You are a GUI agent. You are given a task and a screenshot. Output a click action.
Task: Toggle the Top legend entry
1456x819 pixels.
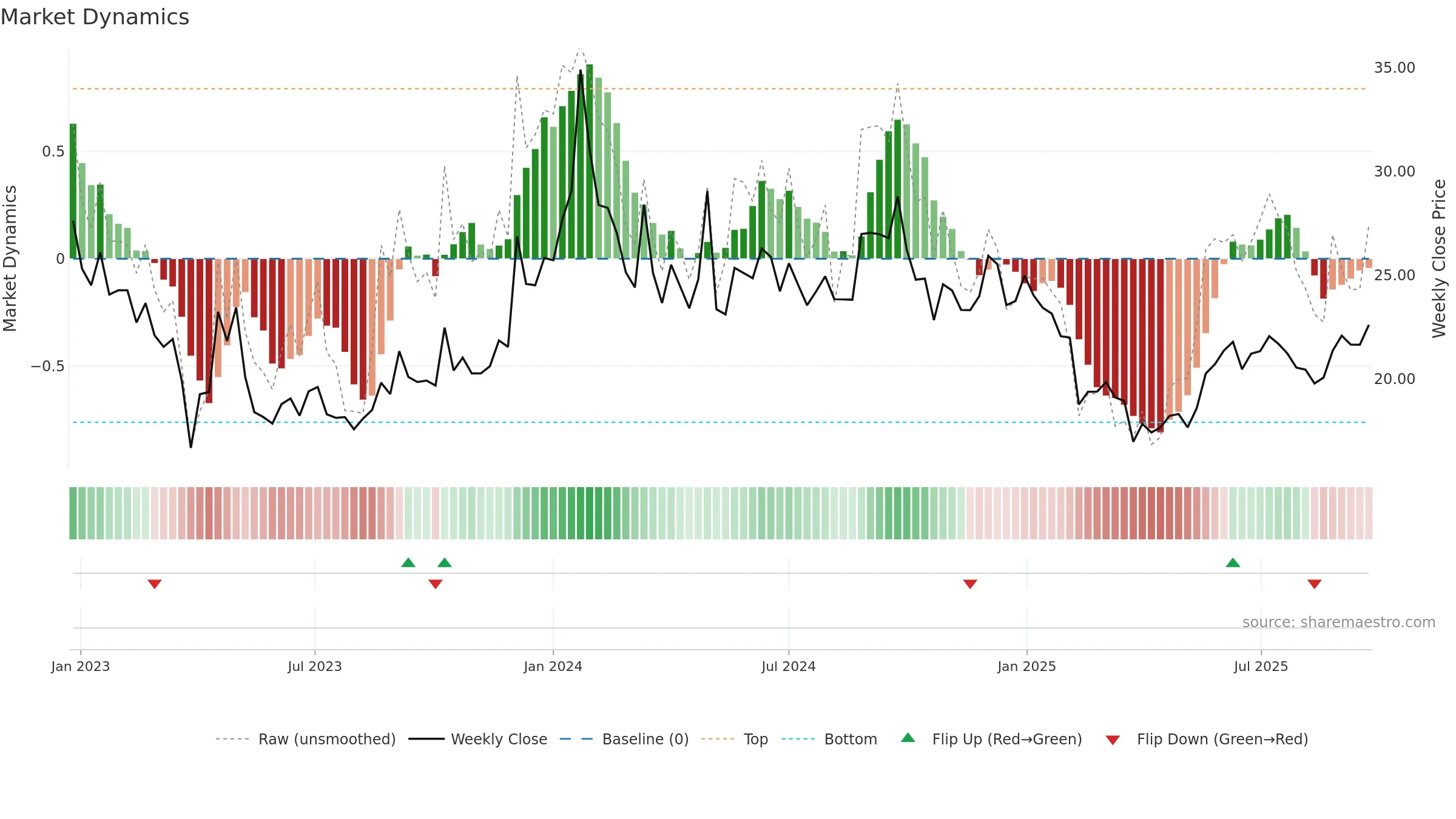tap(734, 739)
